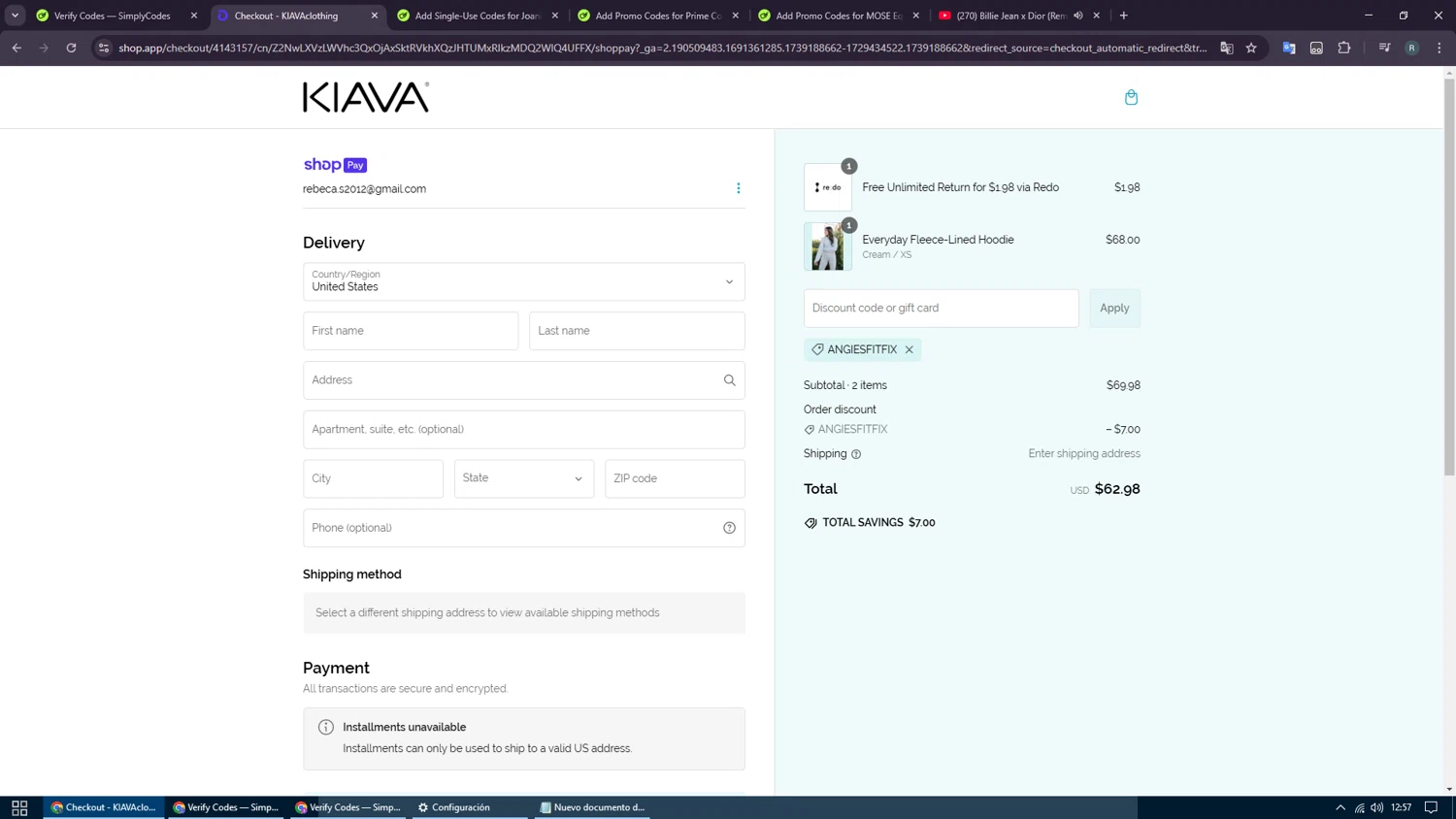The height and width of the screenshot is (819, 1456).
Task: Click the Everyday Fleece-Lined Hoodie thumbnail
Action: point(828,246)
